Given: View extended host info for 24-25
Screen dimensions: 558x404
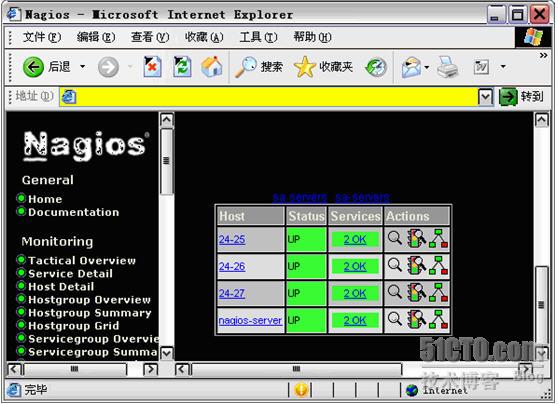Looking at the screenshot, I should pyautogui.click(x=395, y=238).
